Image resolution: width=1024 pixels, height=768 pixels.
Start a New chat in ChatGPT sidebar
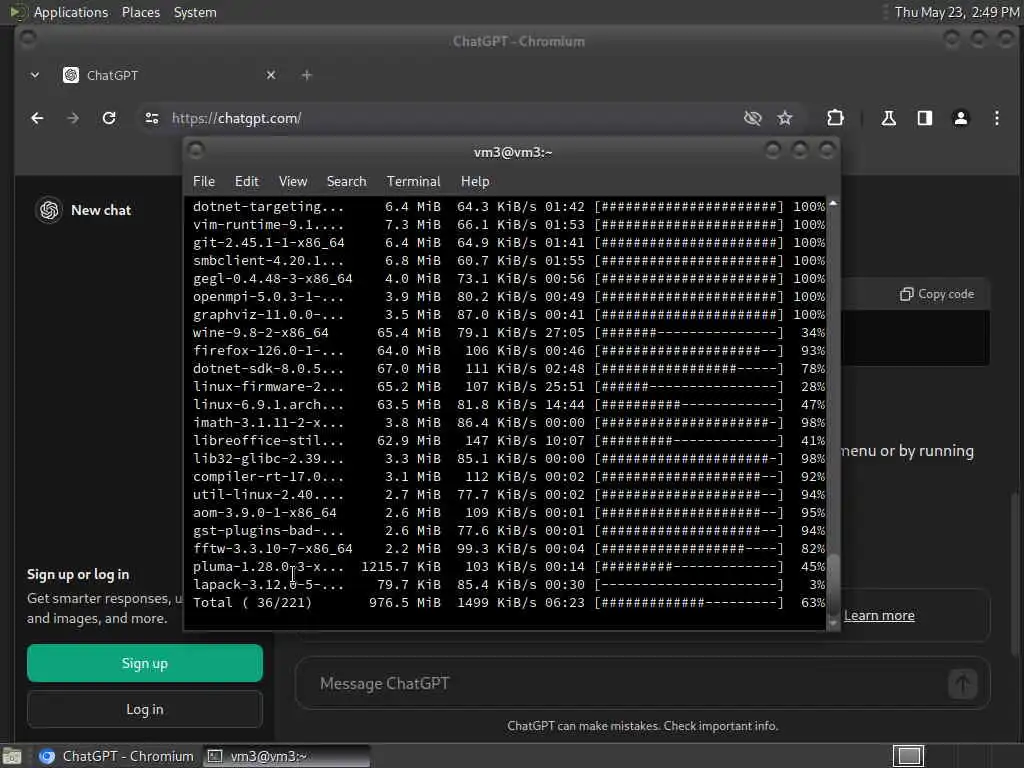point(101,210)
